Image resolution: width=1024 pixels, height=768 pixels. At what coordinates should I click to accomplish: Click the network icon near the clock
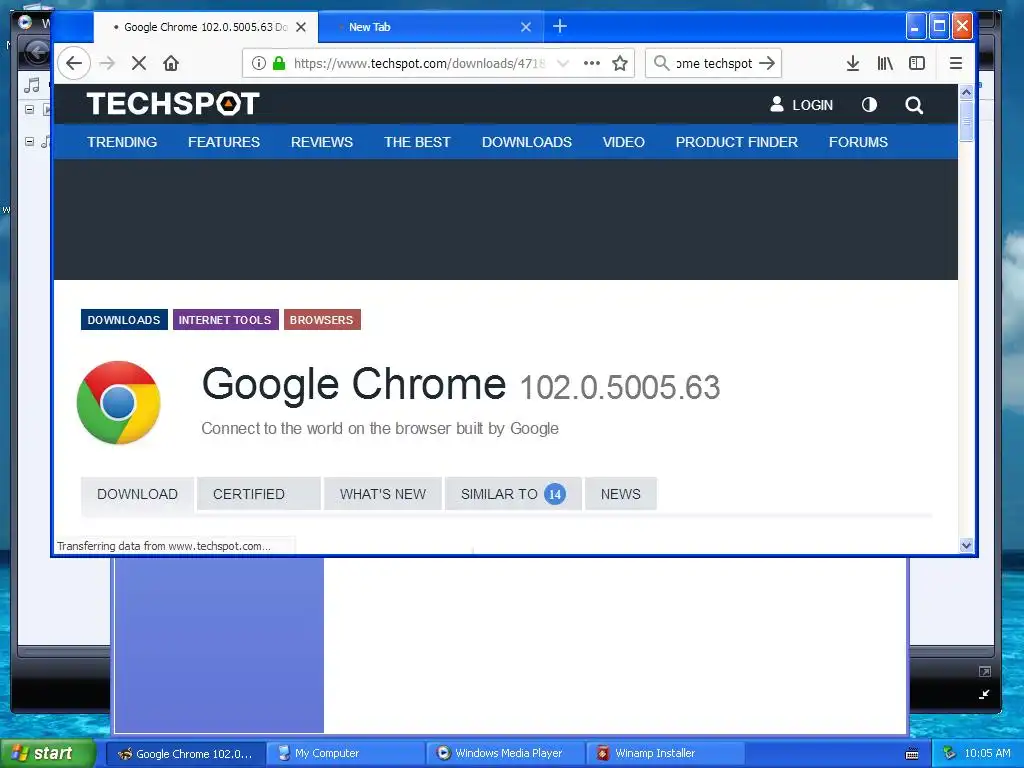point(949,753)
